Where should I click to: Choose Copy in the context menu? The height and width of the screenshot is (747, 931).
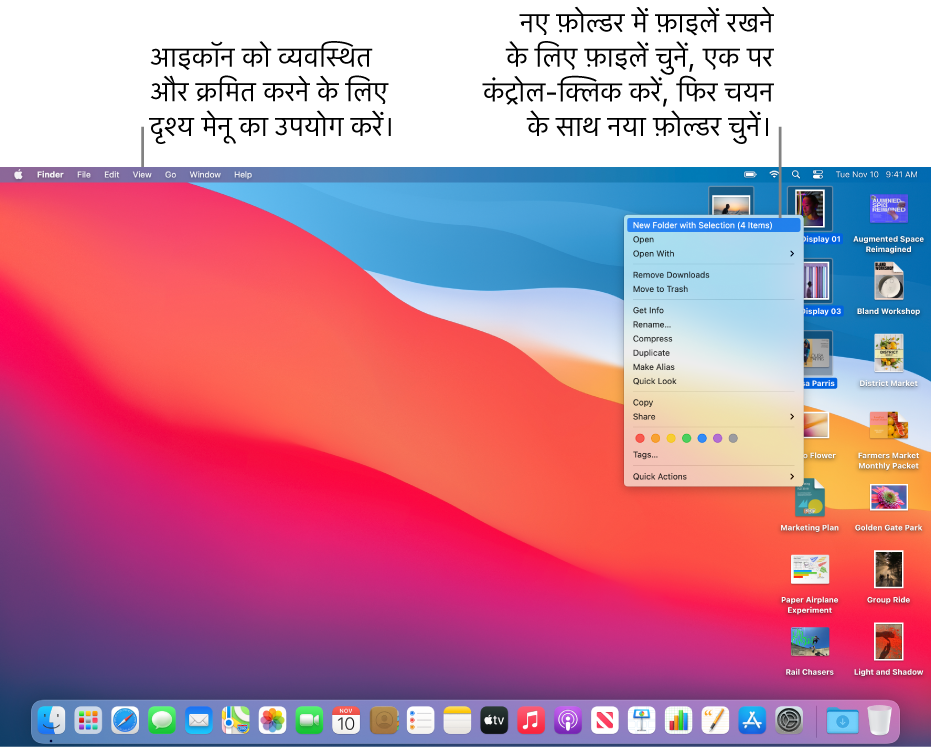click(713, 403)
